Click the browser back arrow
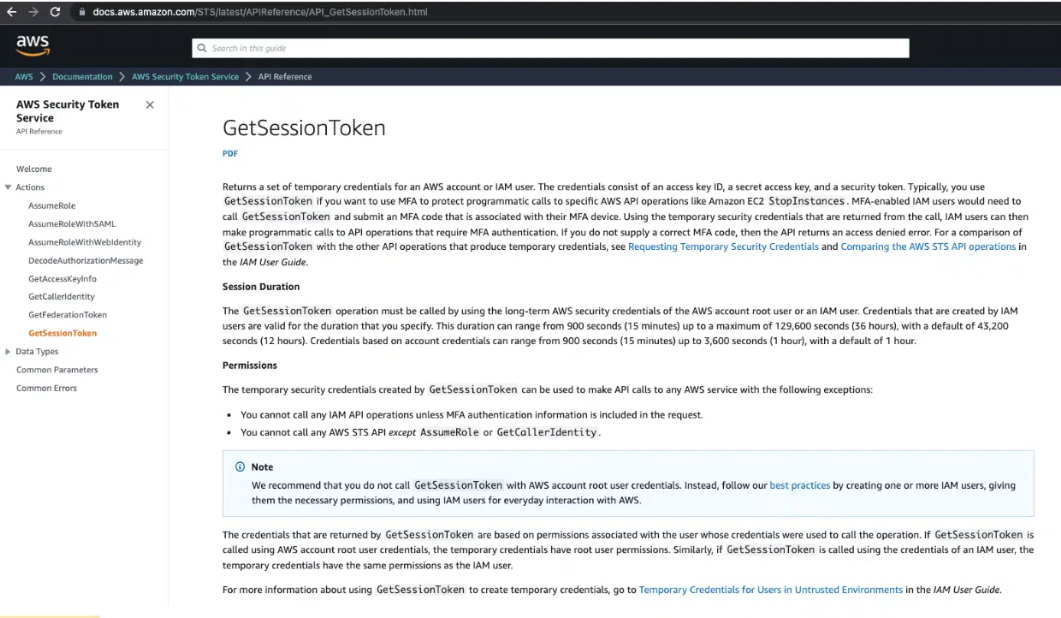 12,12
